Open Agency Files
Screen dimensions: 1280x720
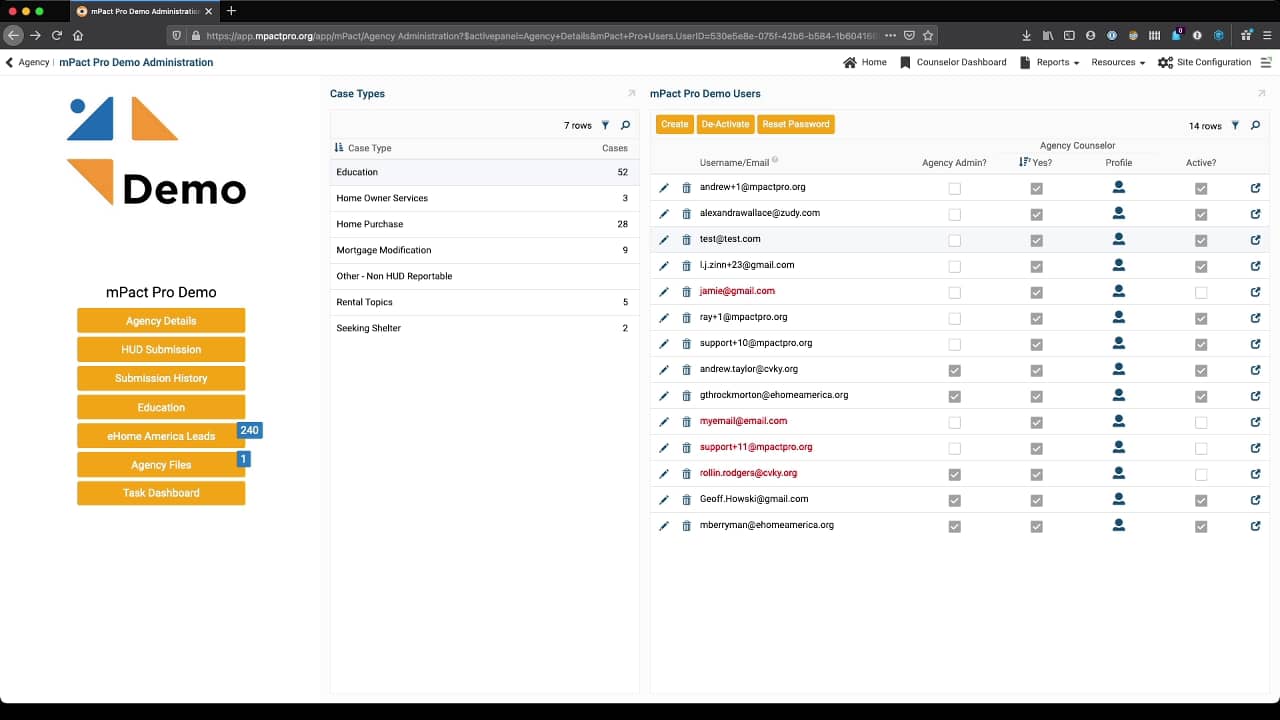tap(161, 465)
